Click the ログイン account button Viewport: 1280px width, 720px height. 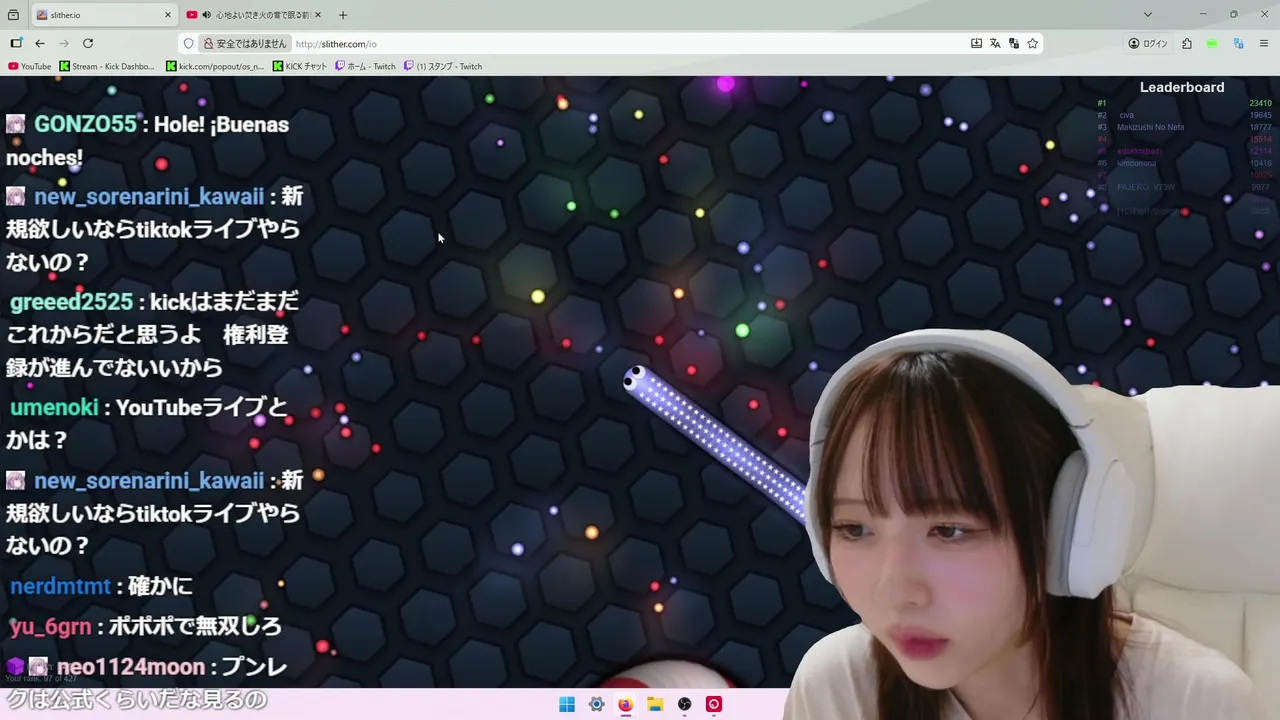click(x=1148, y=43)
